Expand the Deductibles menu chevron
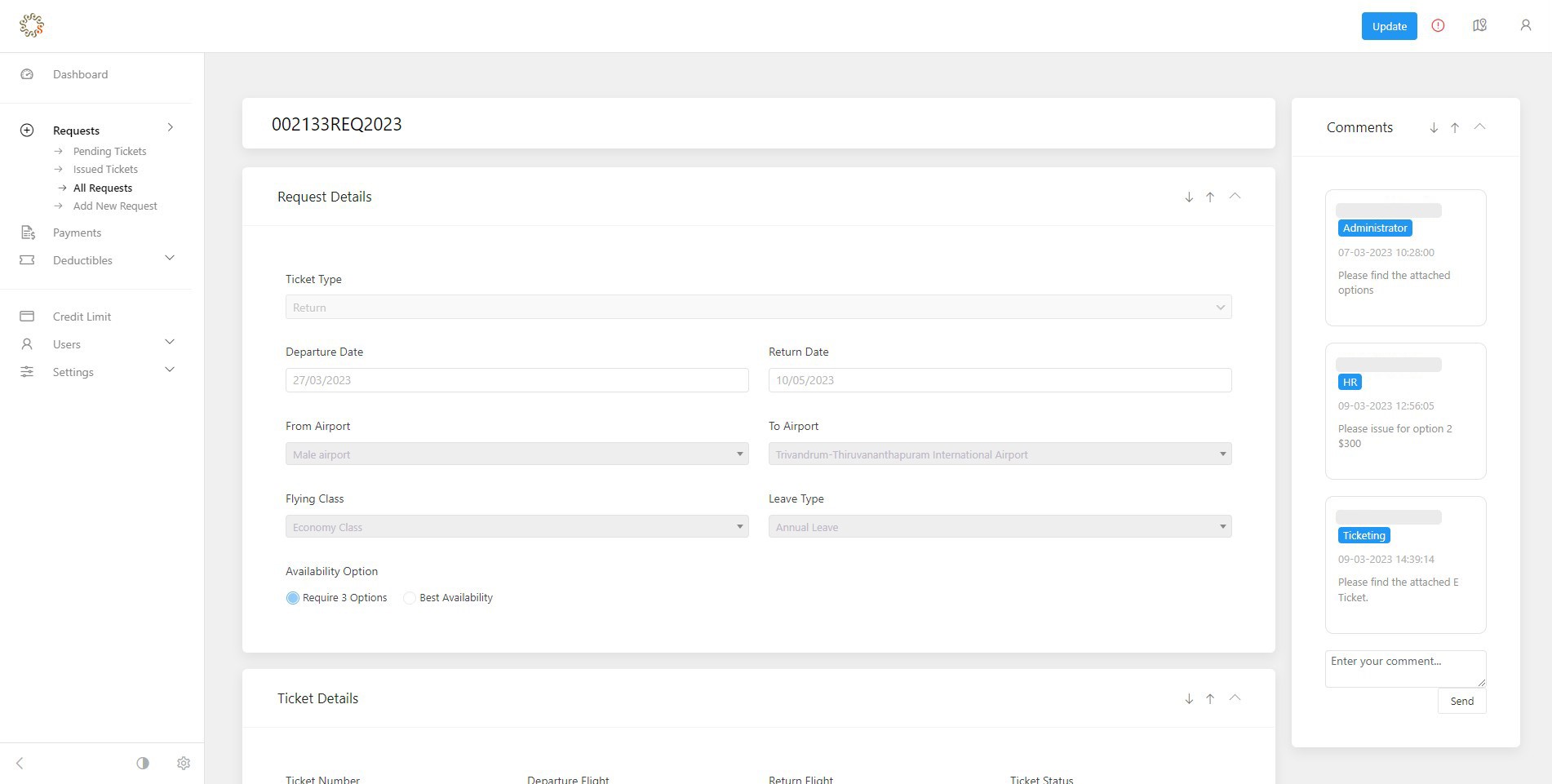The height and width of the screenshot is (784, 1552). click(170, 259)
